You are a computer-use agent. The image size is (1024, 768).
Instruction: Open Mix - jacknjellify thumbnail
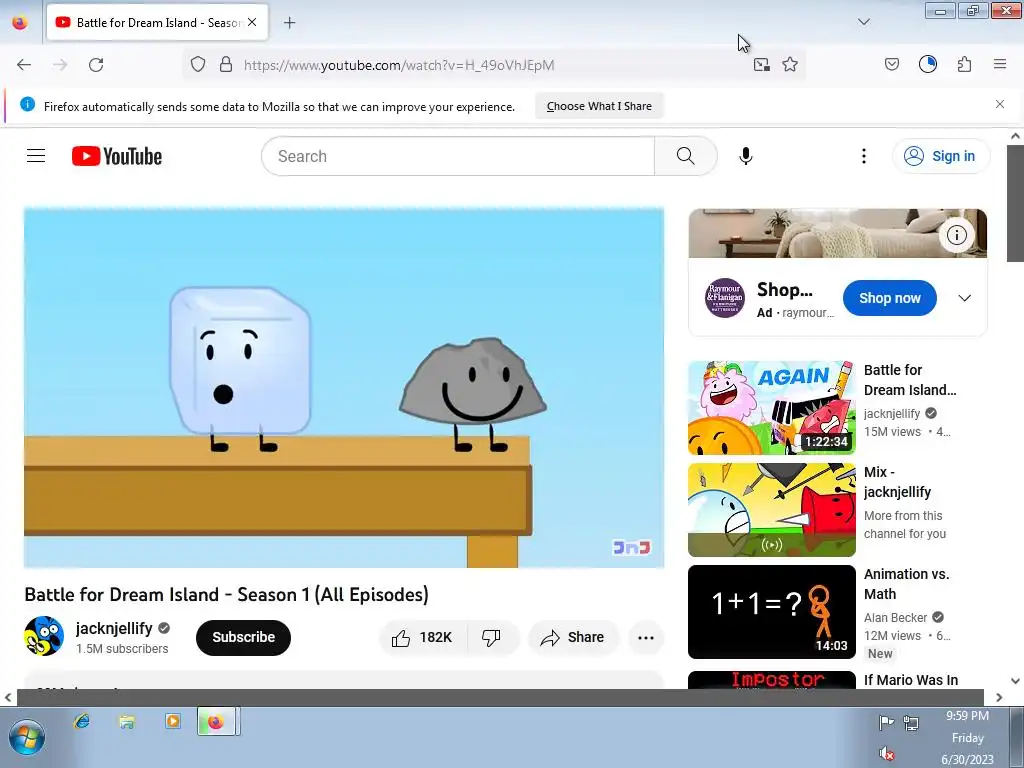pos(771,510)
